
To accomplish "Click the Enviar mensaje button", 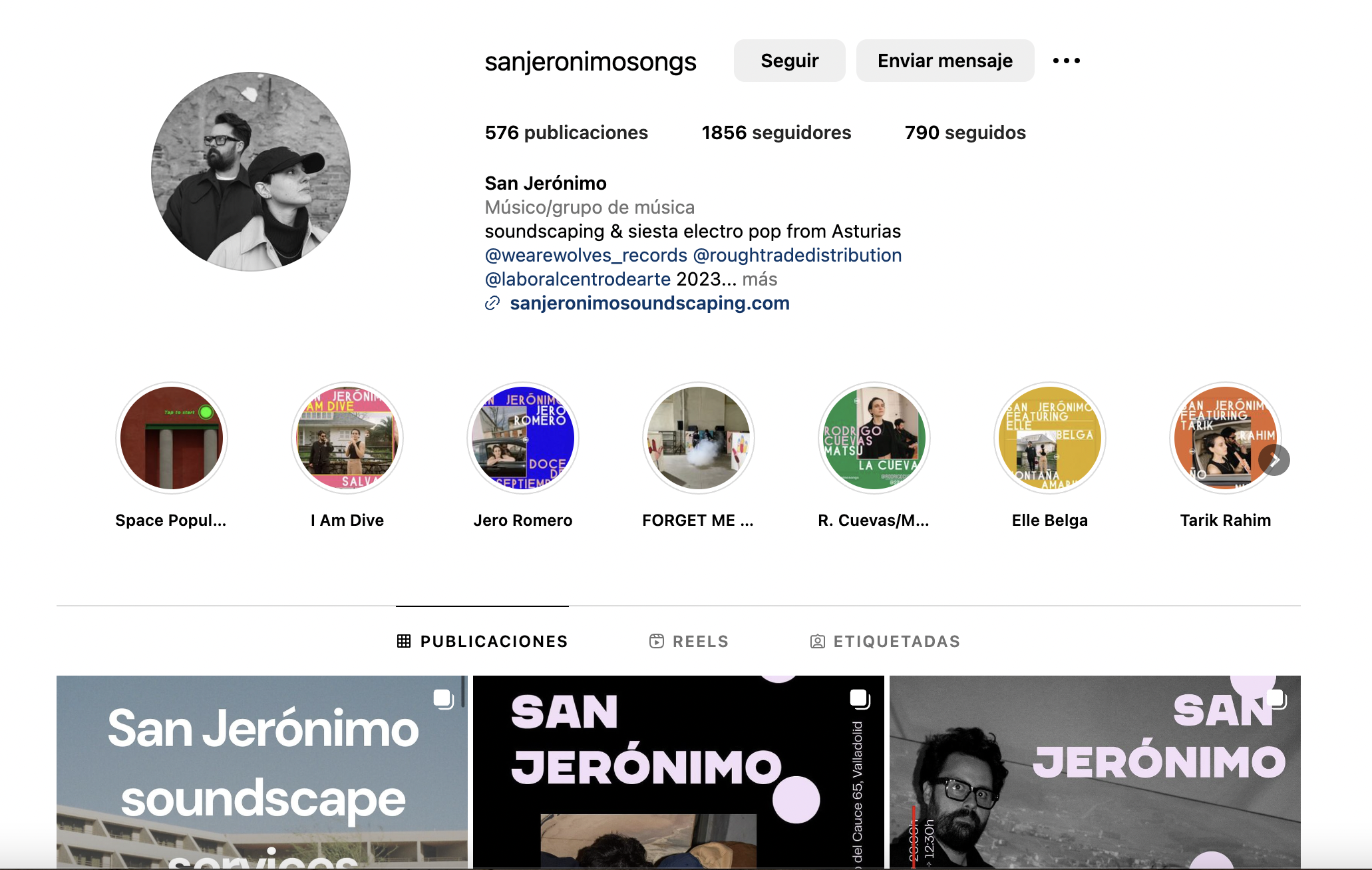I will pos(945,61).
